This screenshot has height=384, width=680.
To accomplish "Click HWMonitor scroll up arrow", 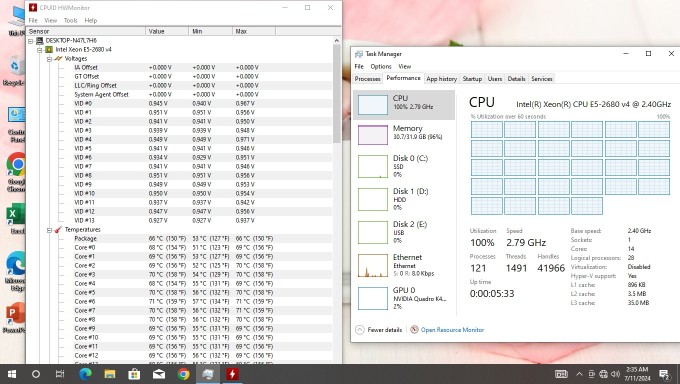I will click(337, 40).
